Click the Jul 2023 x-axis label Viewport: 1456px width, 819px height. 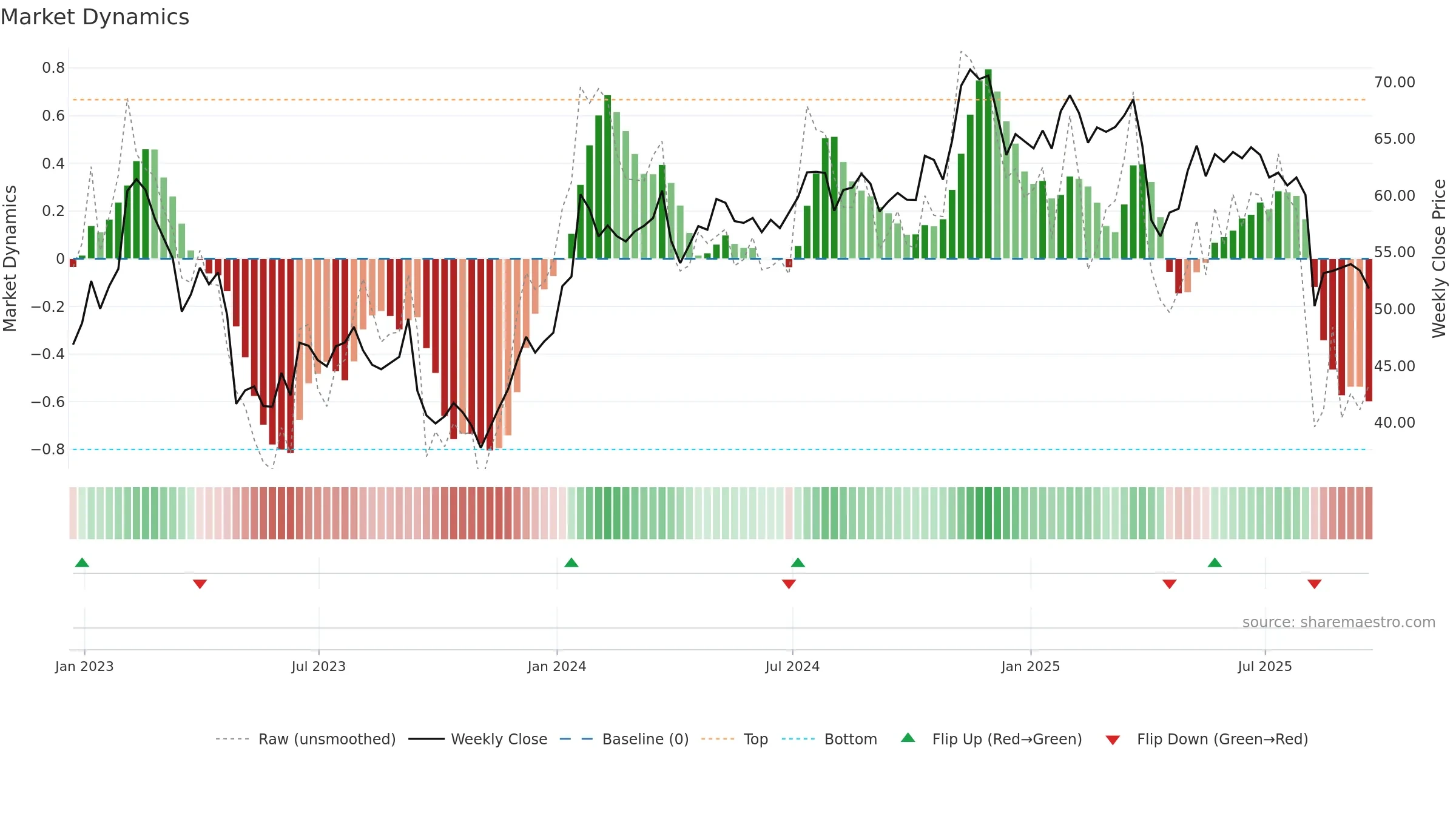(318, 667)
